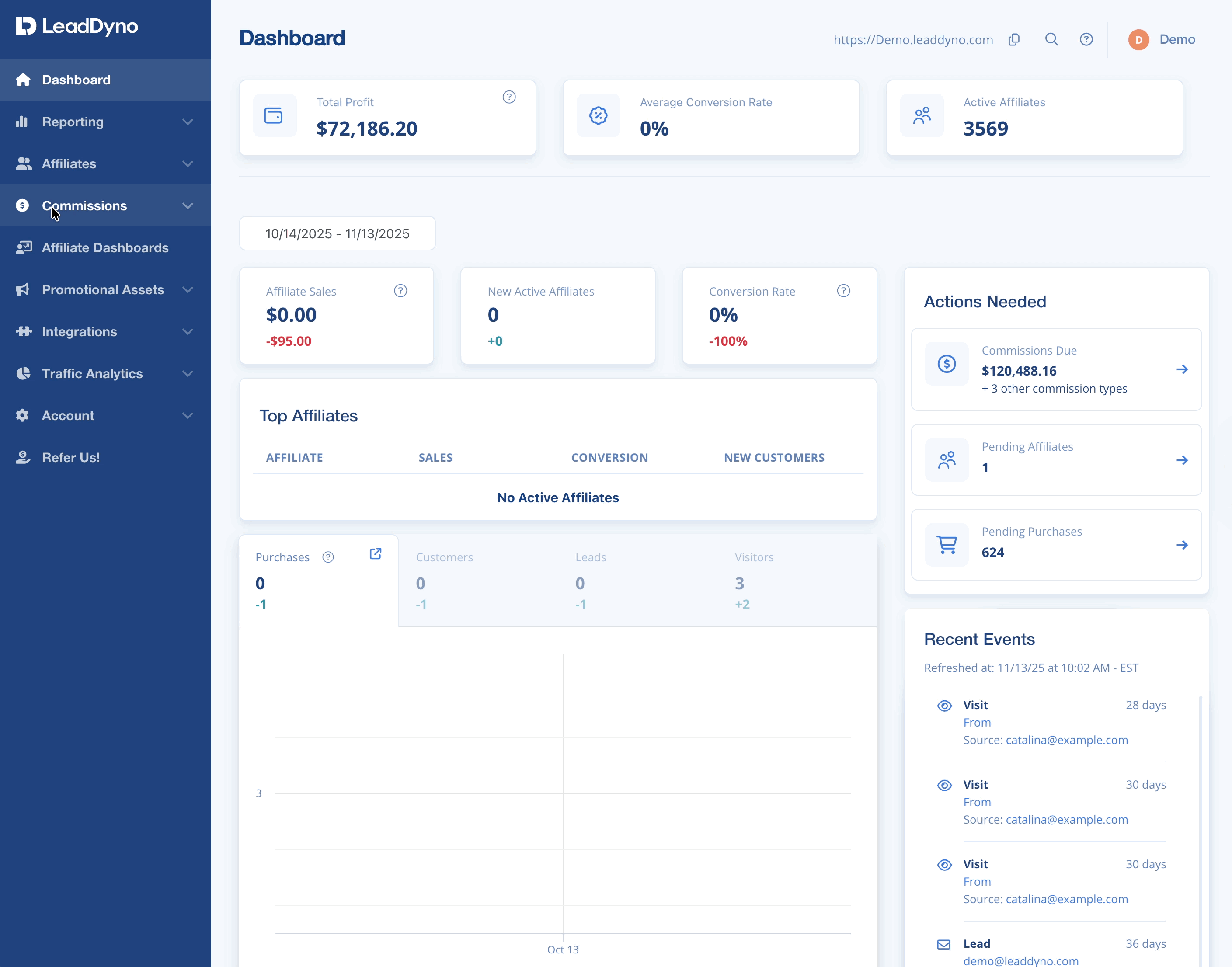Click the Commissions Due dollar circle icon
1232x967 pixels.
coord(947,363)
